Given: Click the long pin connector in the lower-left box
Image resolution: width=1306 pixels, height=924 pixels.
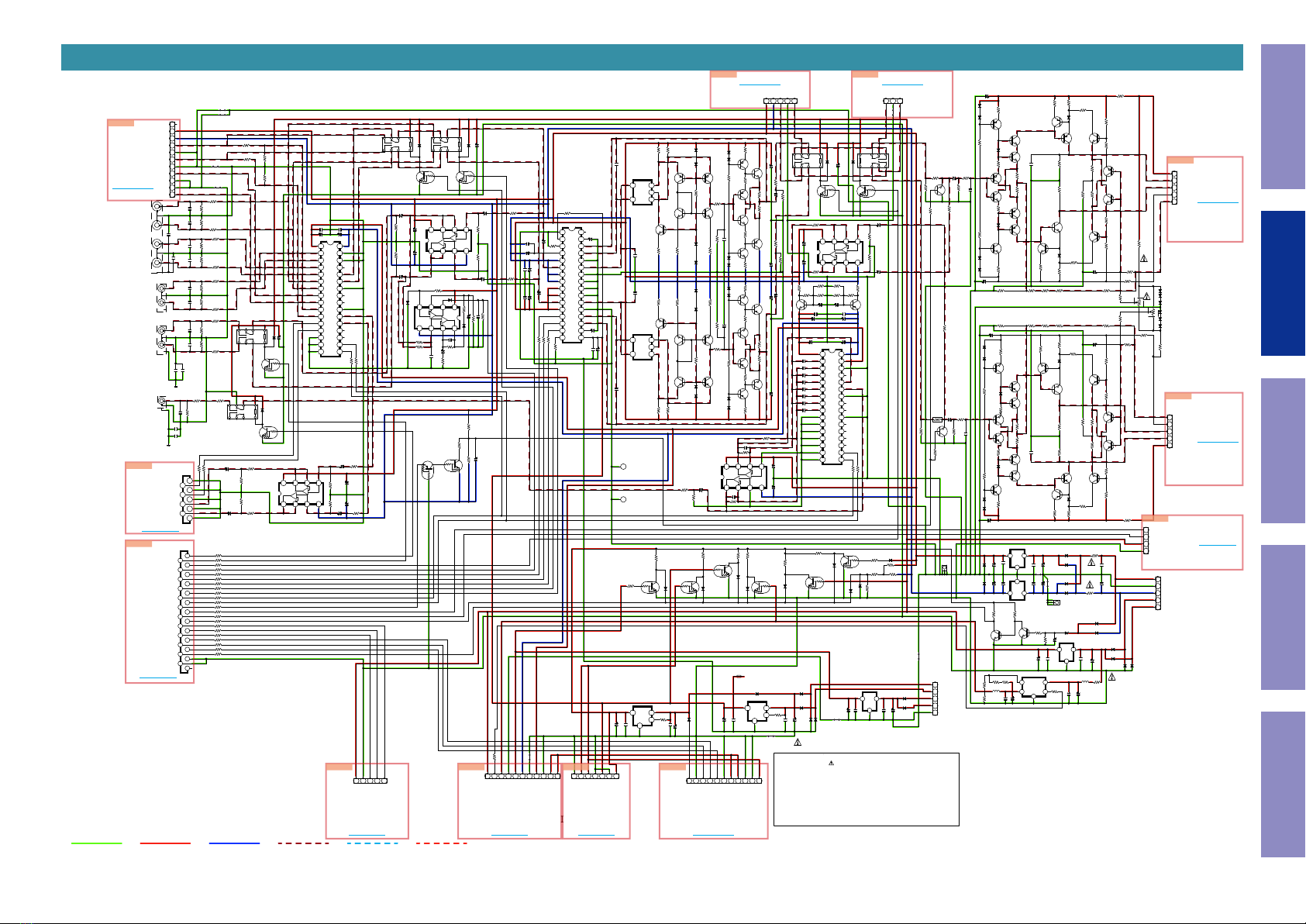Looking at the screenshot, I should 184,612.
